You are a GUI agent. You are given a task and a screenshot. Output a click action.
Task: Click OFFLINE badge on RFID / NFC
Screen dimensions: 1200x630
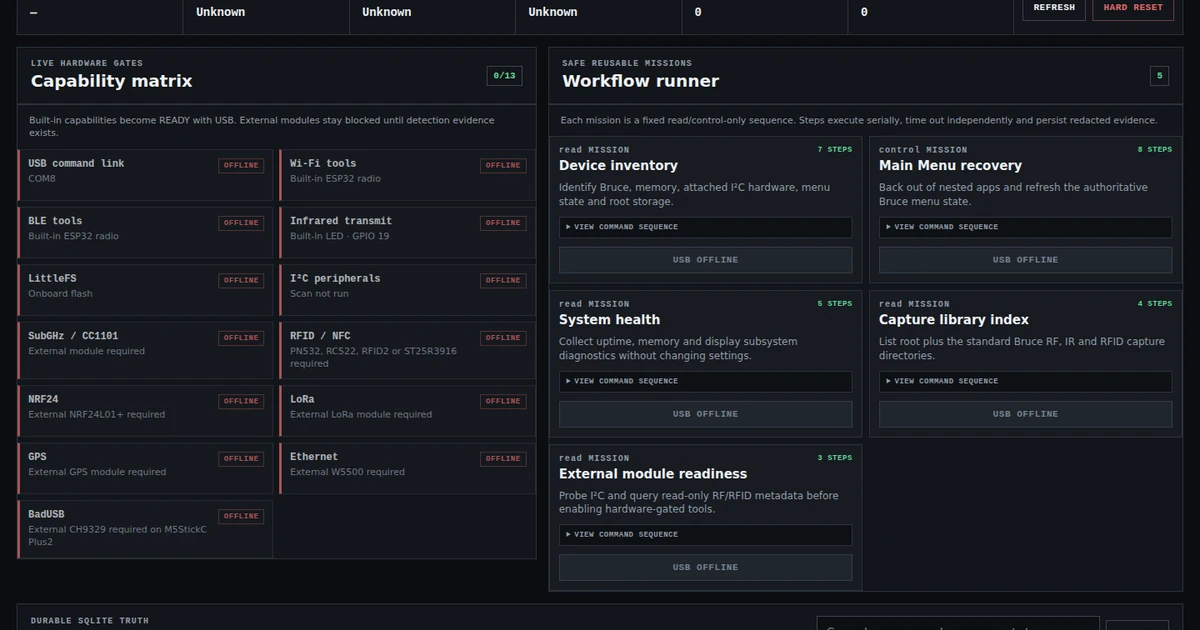click(x=503, y=338)
